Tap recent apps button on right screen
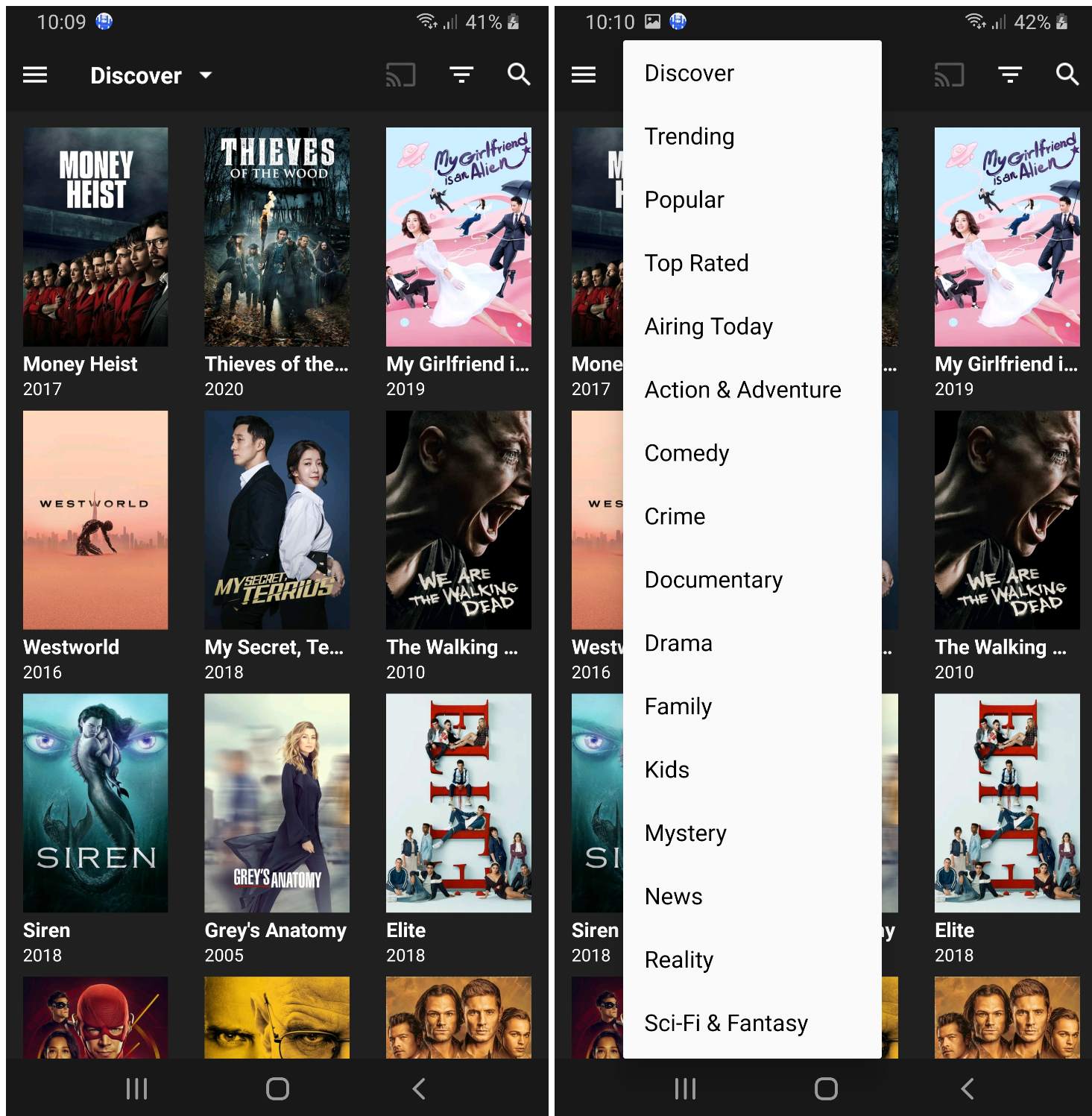This screenshot has height=1116, width=1092. point(685,1089)
